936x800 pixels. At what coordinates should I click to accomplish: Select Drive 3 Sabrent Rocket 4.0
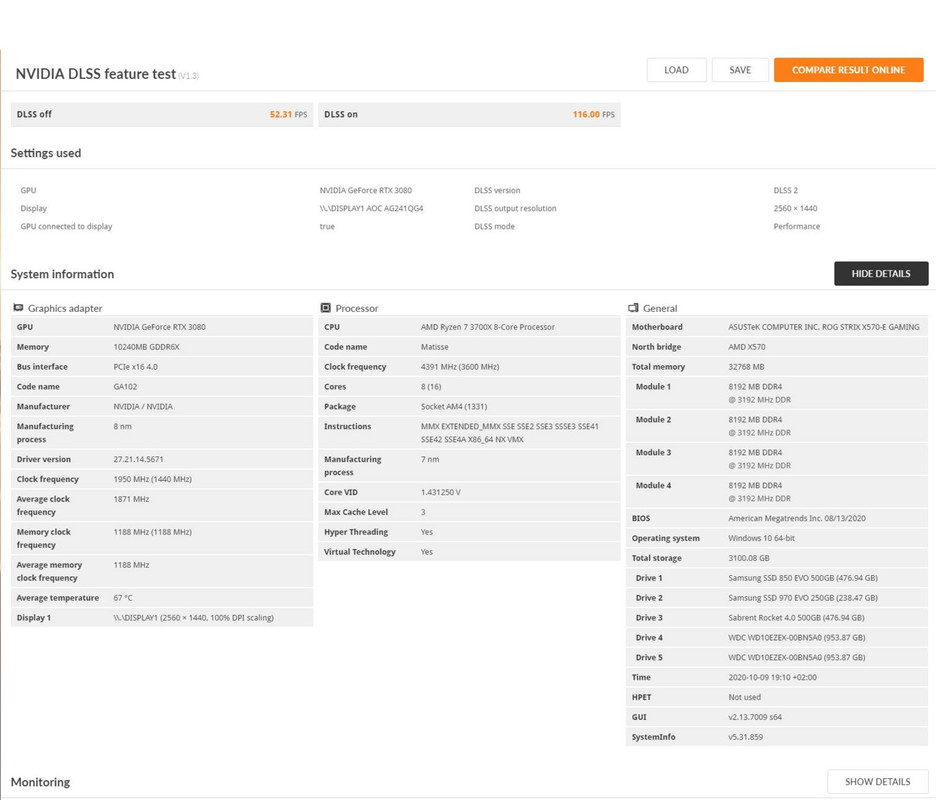tap(796, 618)
